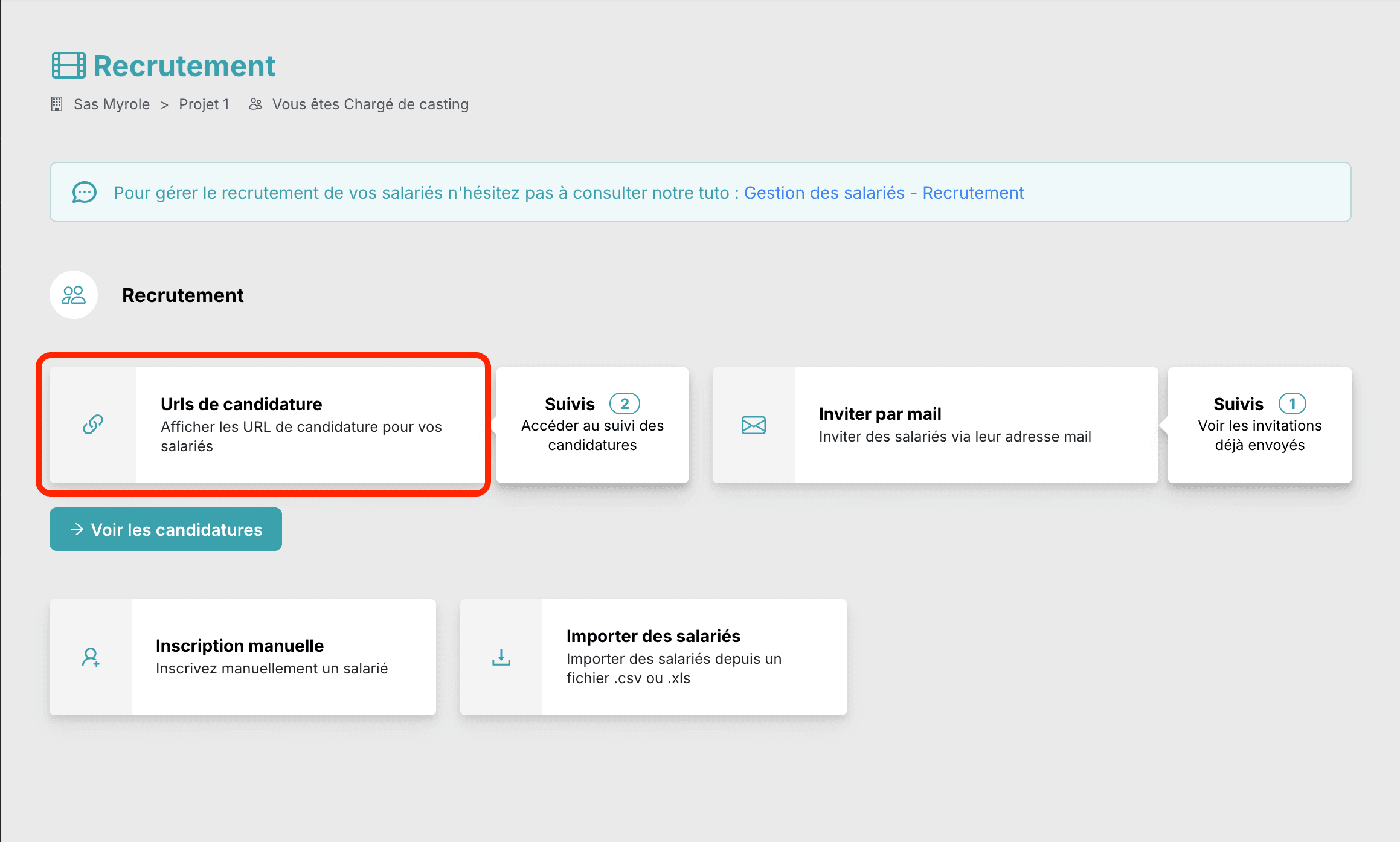1400x842 pixels.
Task: Click 'Inviter des salariés via leur adresse mail'
Action: (x=955, y=436)
